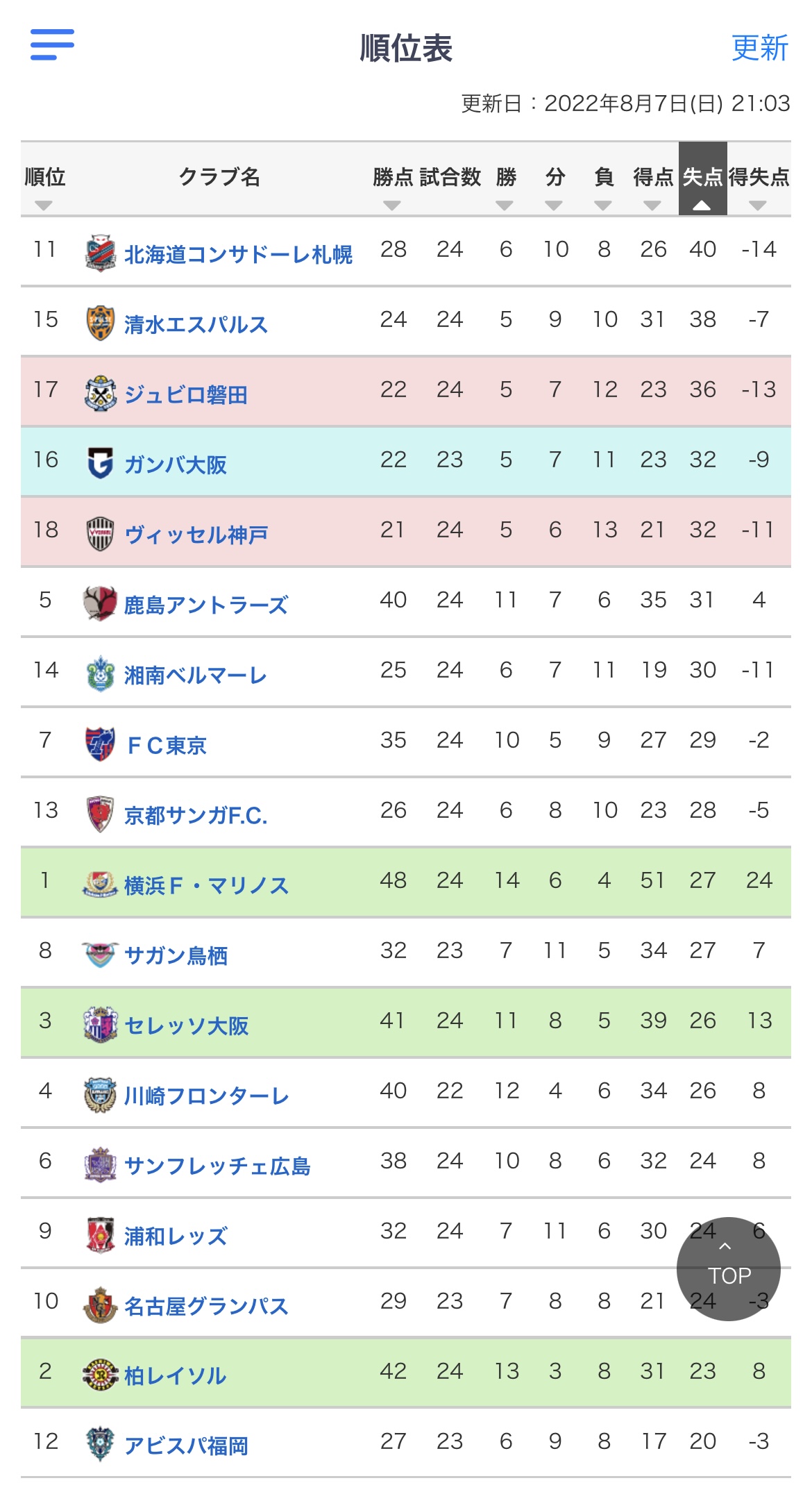The image size is (812, 1492).
Task: Open アビスパ福岡 club page
Action: click(186, 1445)
